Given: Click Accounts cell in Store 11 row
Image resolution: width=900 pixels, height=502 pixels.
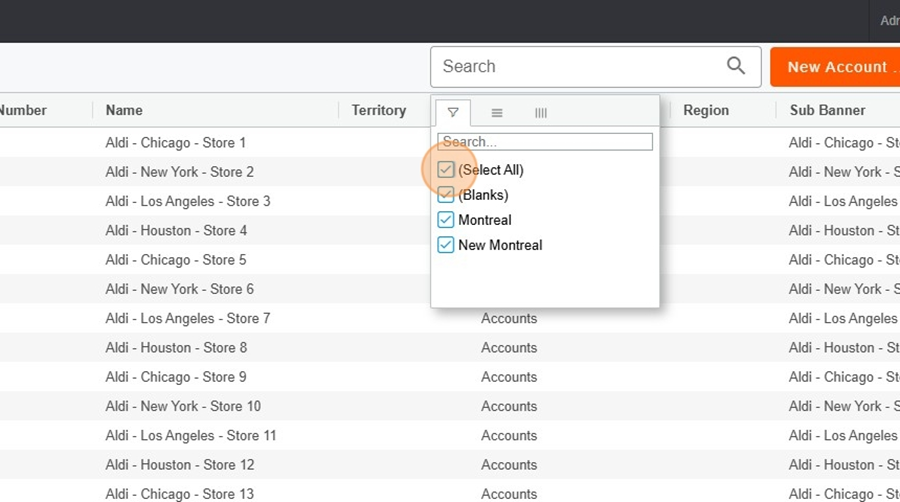Looking at the screenshot, I should 509,435.
